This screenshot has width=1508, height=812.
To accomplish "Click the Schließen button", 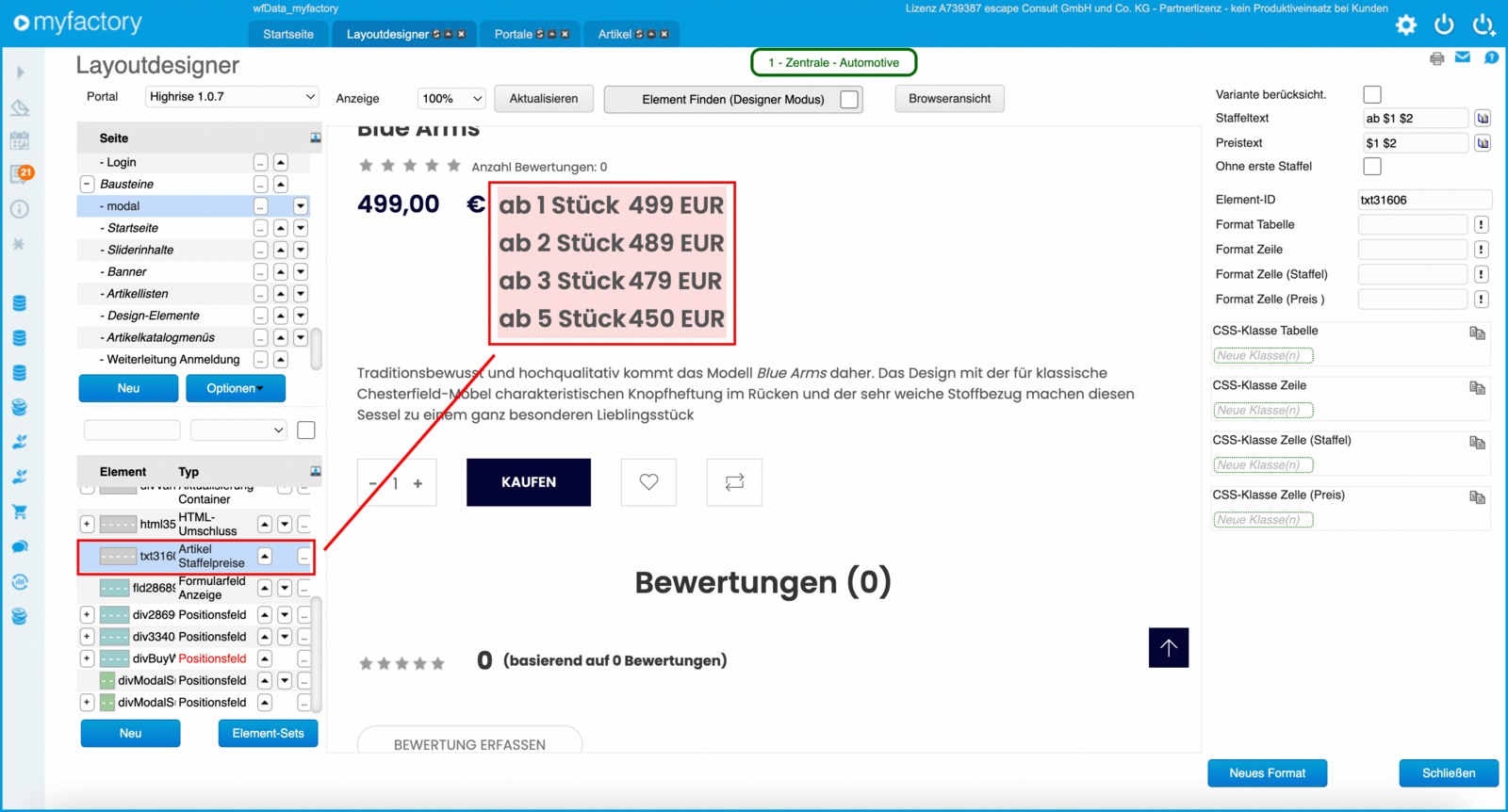I will point(1449,773).
